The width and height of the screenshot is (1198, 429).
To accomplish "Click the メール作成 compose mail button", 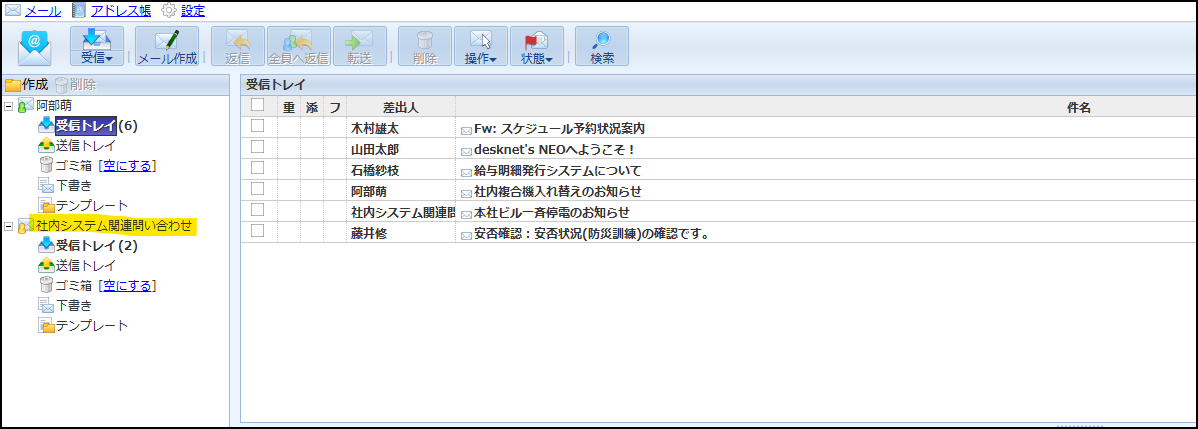I will coord(167,47).
